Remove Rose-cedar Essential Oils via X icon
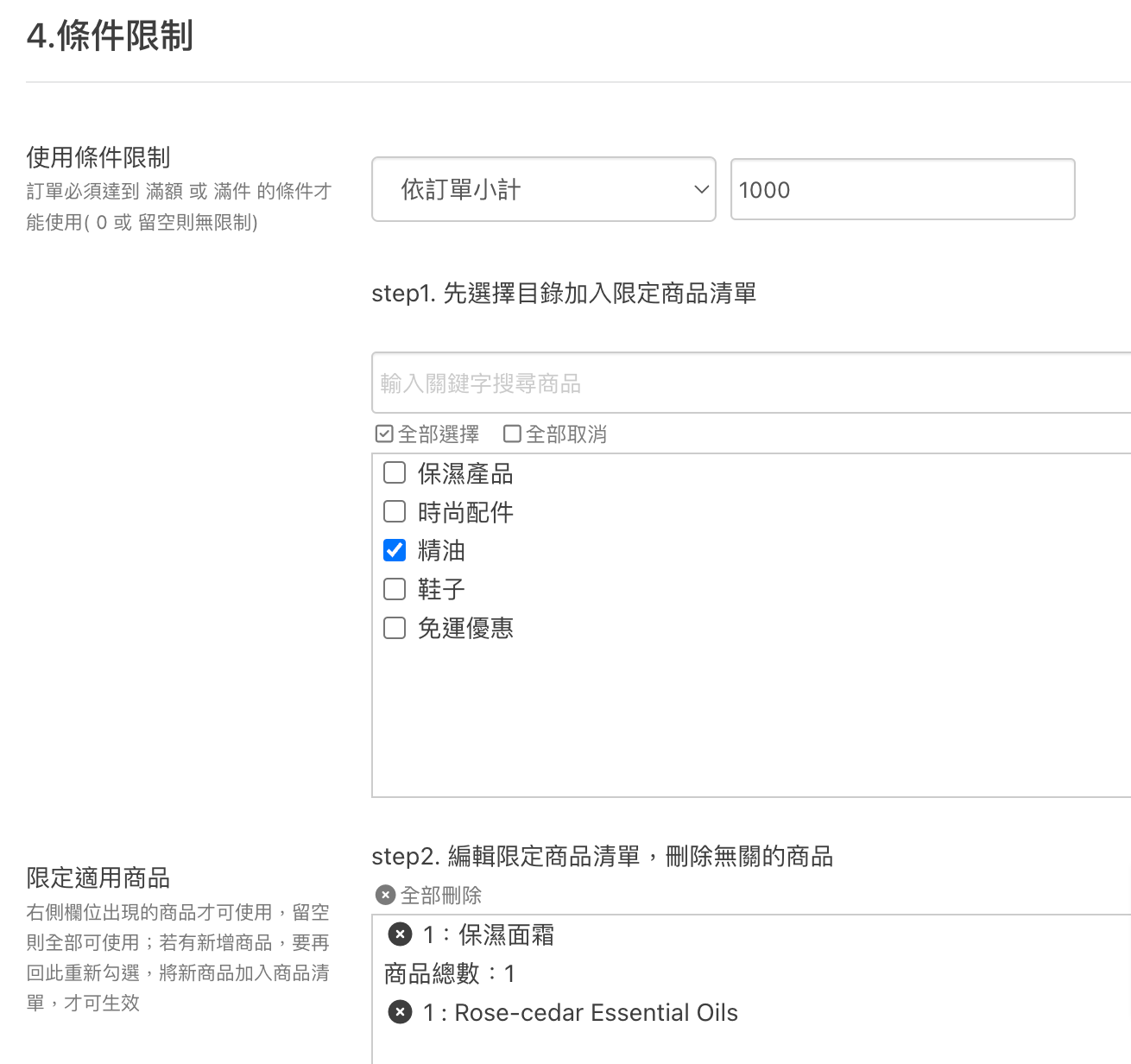Viewport: 1131px width, 1064px height. coord(400,1012)
